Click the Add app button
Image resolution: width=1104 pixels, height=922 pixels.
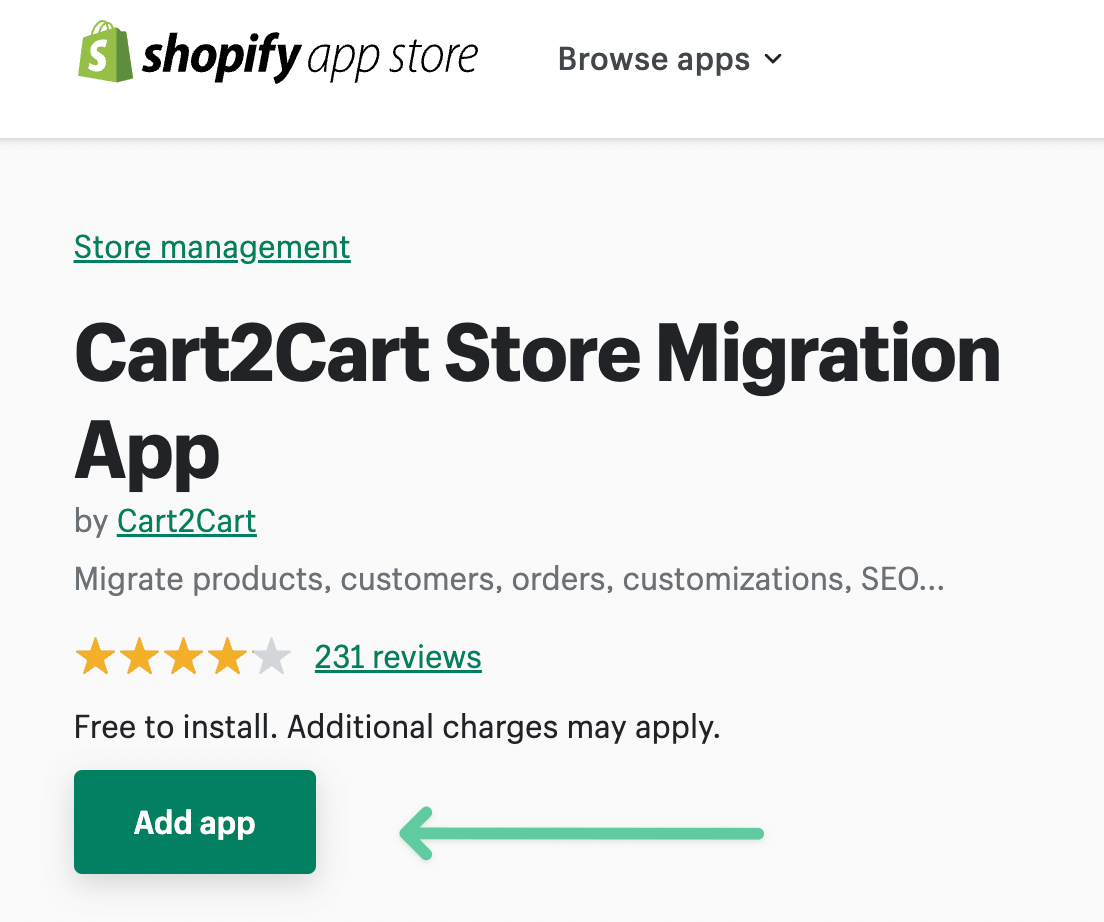(x=194, y=821)
